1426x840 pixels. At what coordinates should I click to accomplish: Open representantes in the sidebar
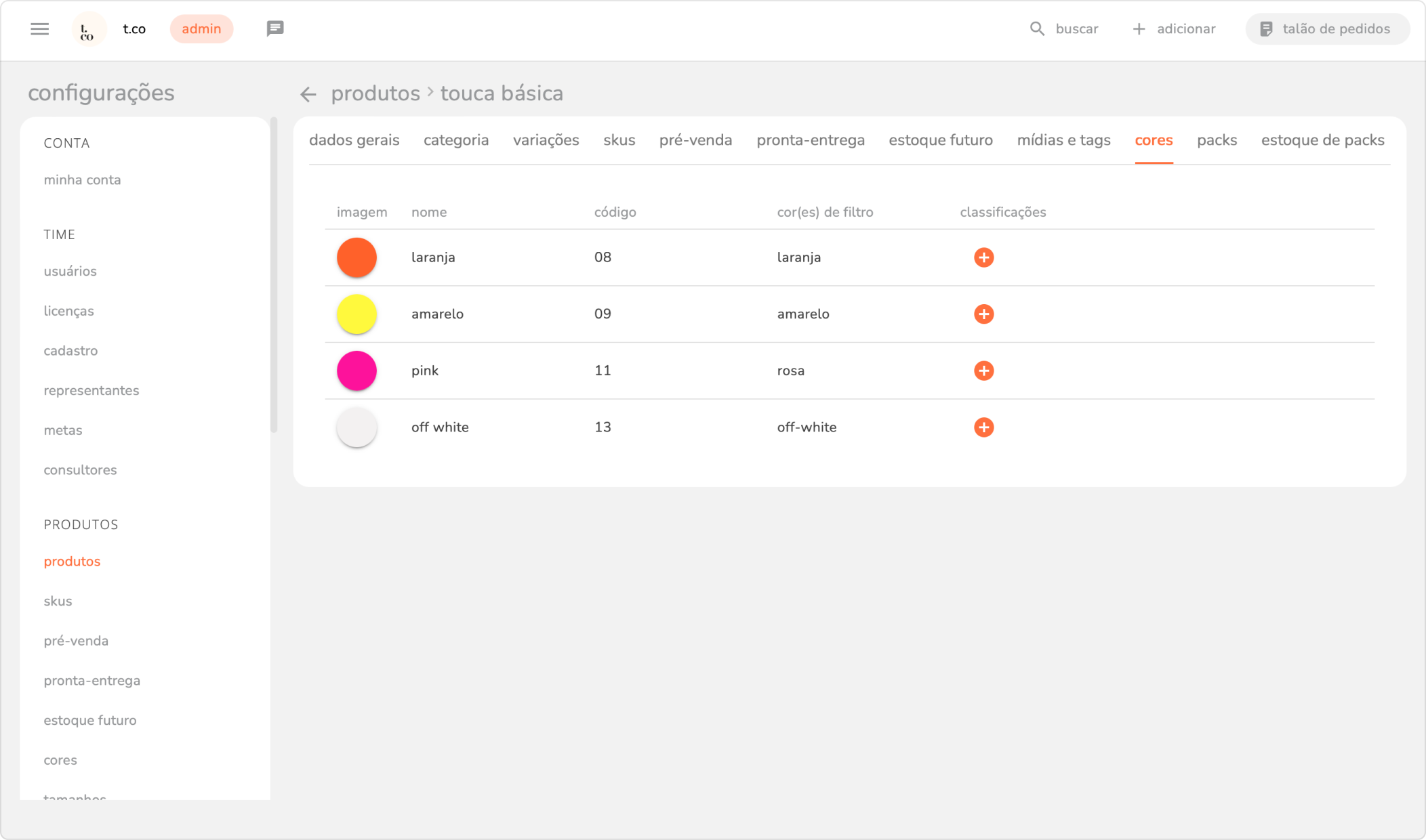coord(91,391)
